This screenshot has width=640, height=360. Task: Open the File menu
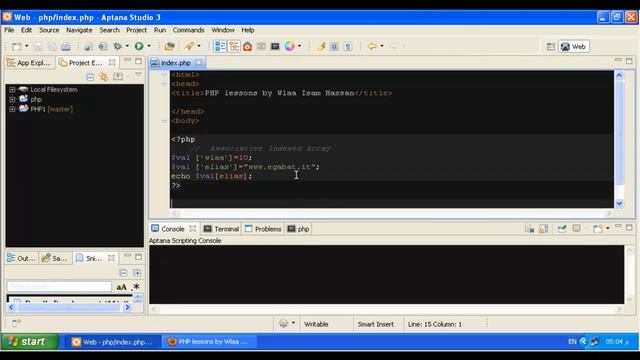click(9, 30)
